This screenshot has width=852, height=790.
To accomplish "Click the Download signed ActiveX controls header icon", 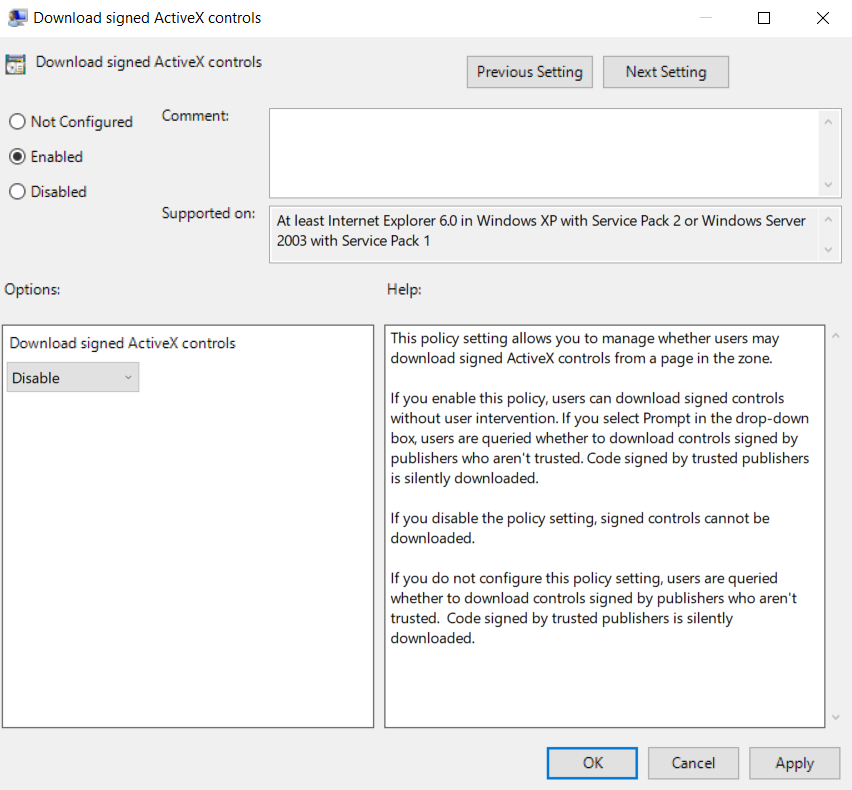I will pos(15,62).
